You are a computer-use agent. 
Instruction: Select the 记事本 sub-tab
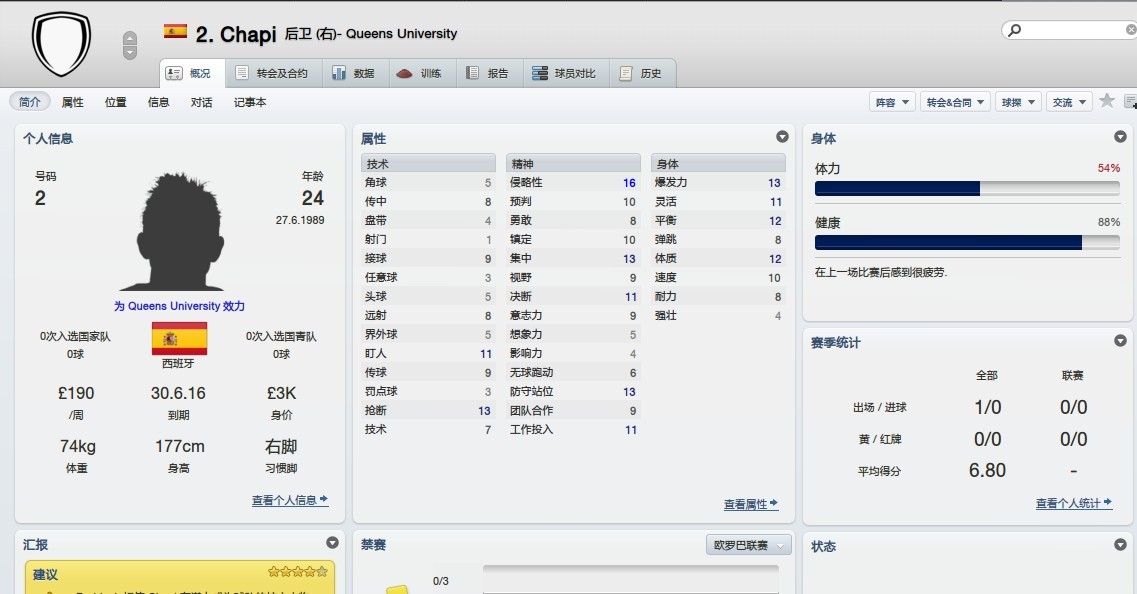[250, 102]
